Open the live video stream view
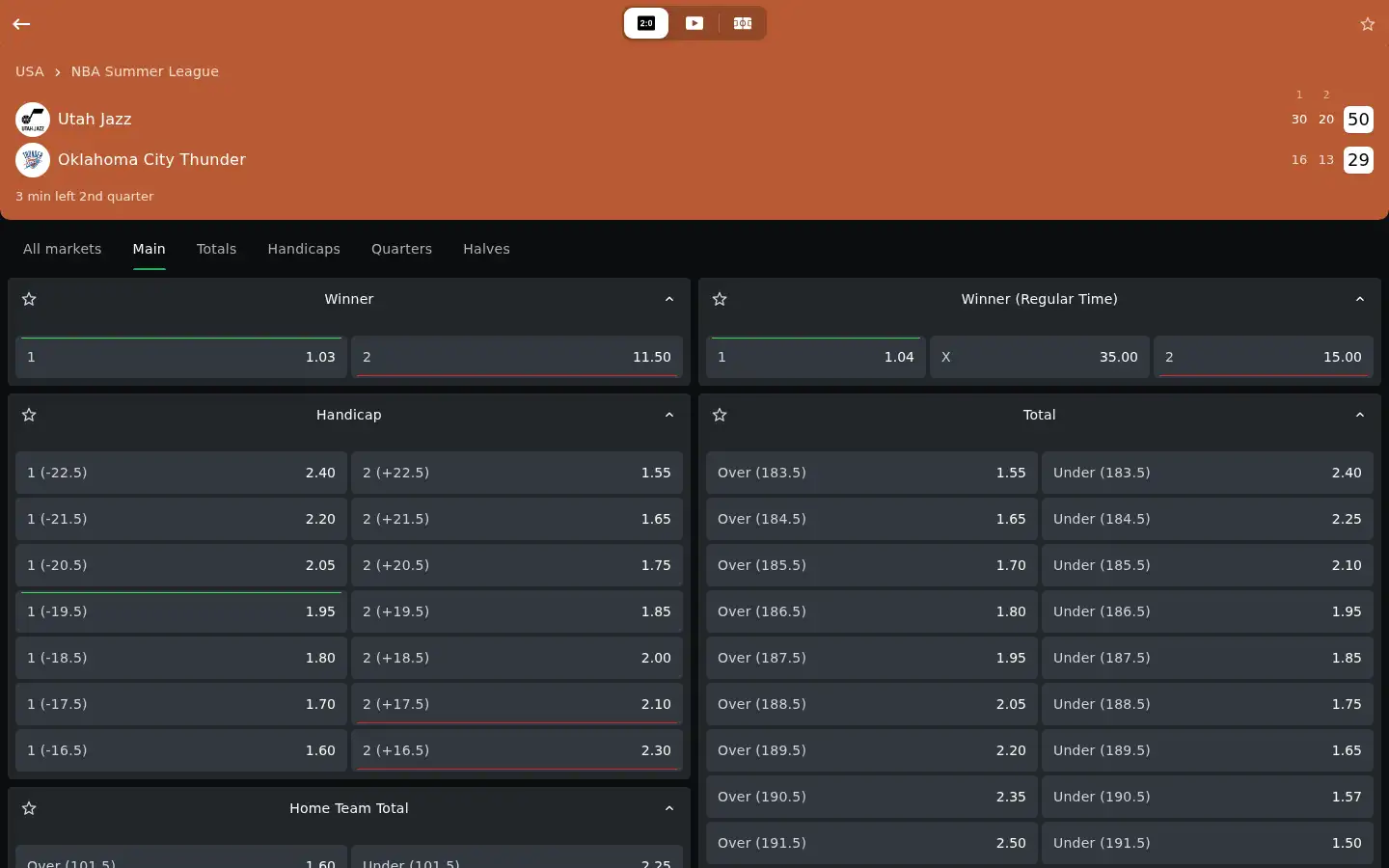This screenshot has width=1389, height=868. (x=694, y=23)
